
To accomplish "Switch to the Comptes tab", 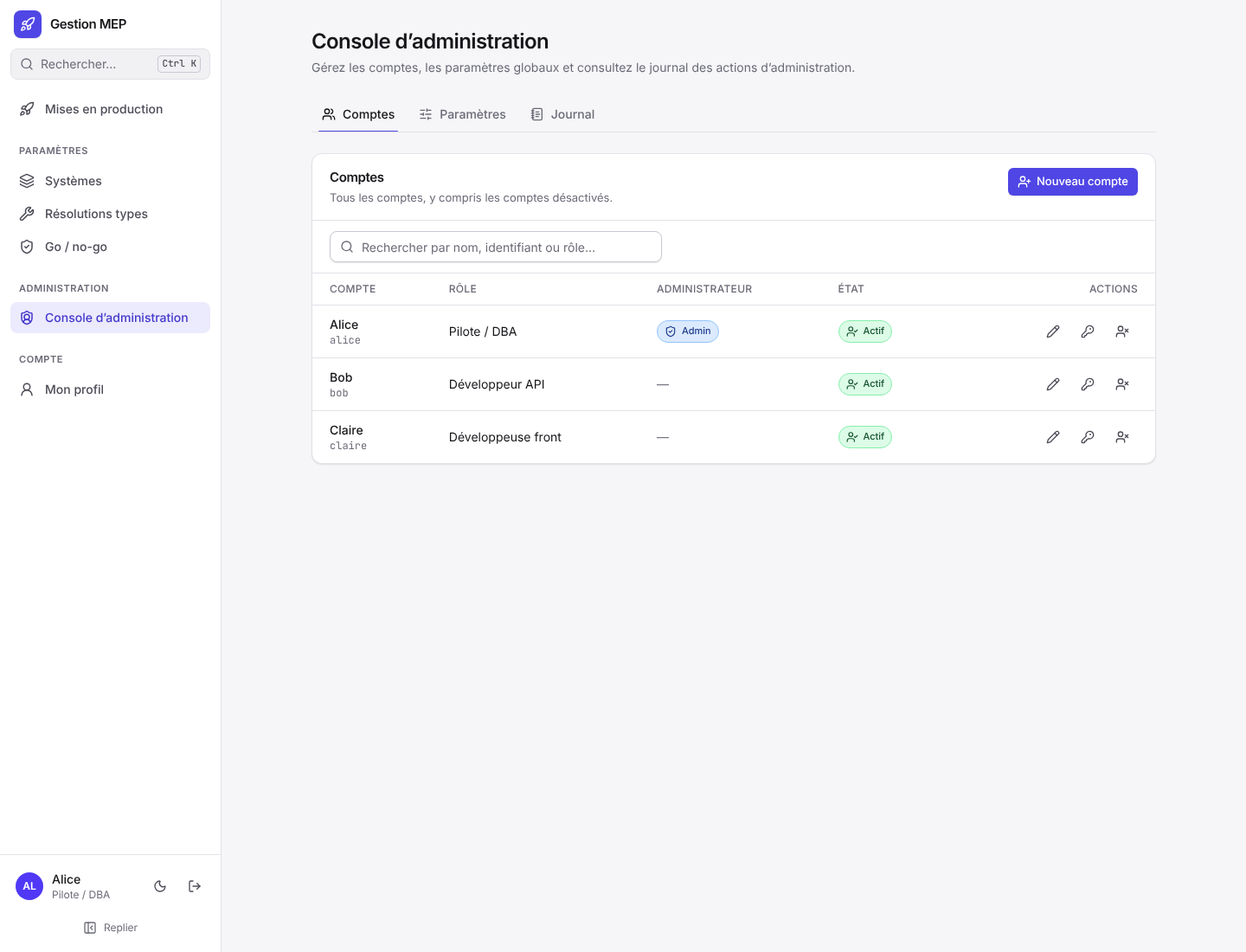I will tap(358, 114).
